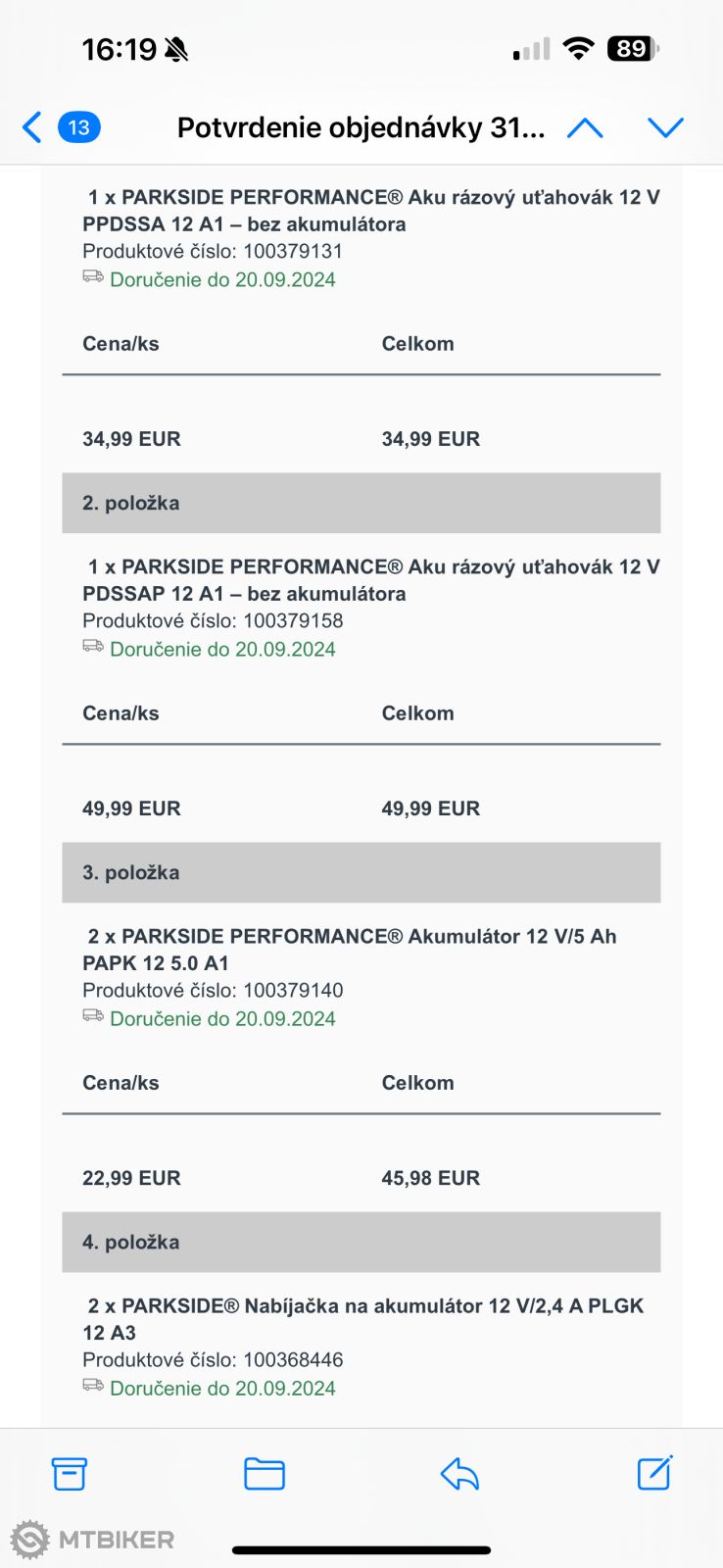This screenshot has width=723, height=1568.
Task: Tap the PPDSSA 12 A1 product title
Action: point(372,211)
